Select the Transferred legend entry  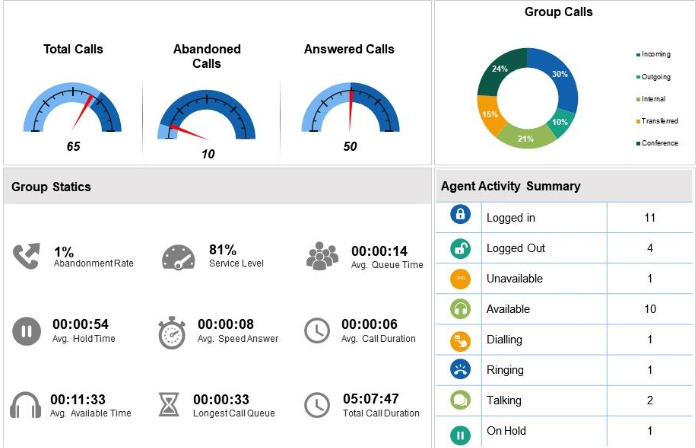tap(656, 121)
